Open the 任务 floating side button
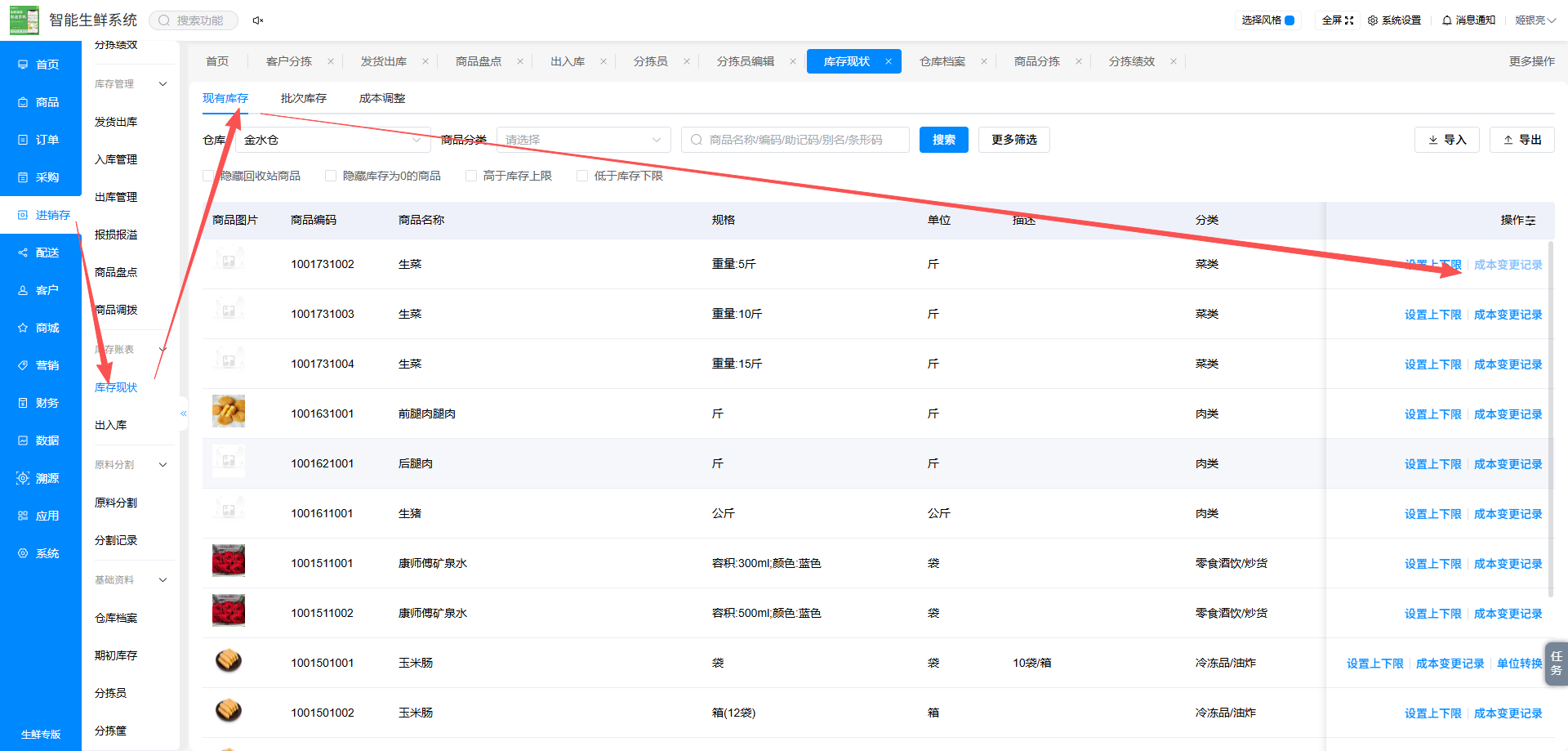The width and height of the screenshot is (1568, 751). click(1557, 663)
